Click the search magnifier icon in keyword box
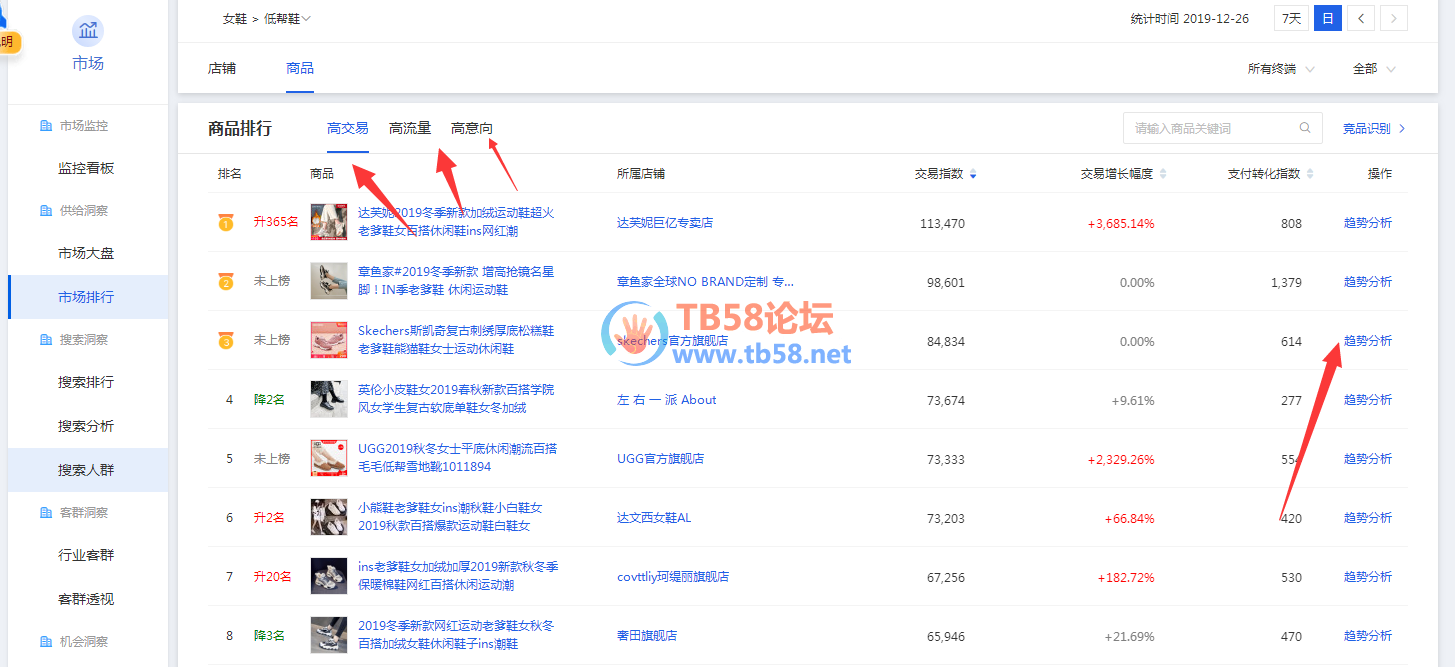Screen dimensions: 1455x667 pyautogui.click(x=1305, y=128)
